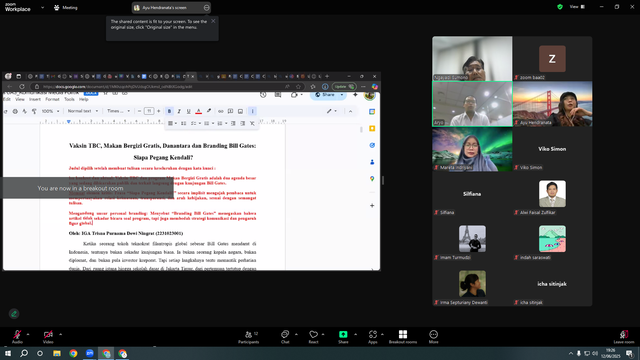Expand the Zoom Workplace dropdown arrow

(42, 7)
